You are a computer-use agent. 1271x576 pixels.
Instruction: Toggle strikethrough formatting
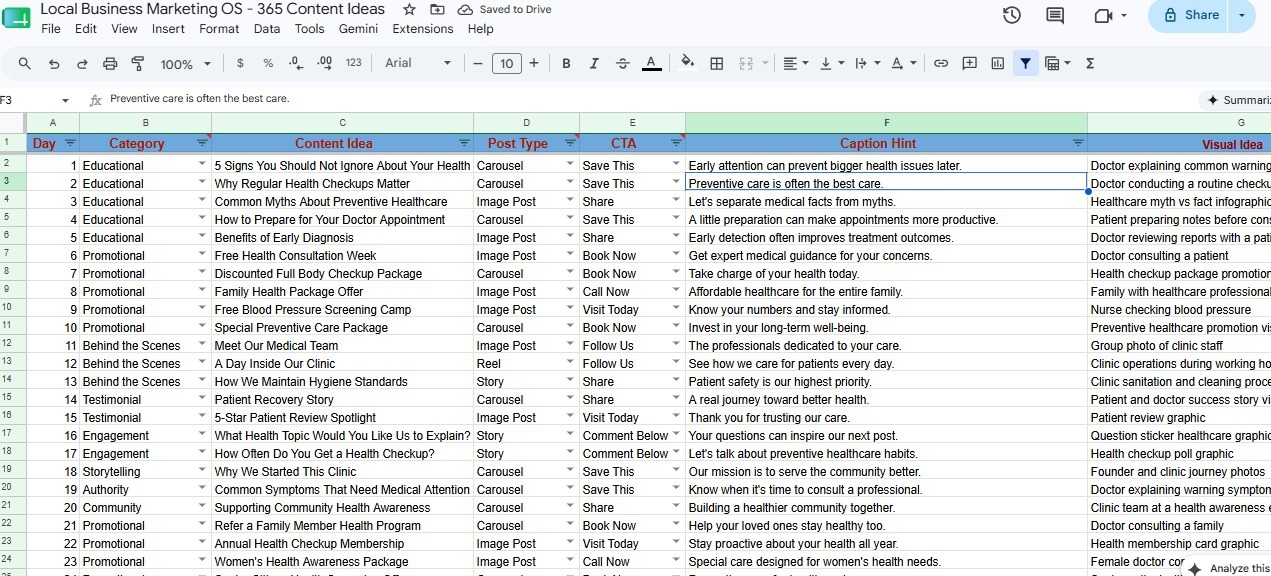pyautogui.click(x=623, y=63)
